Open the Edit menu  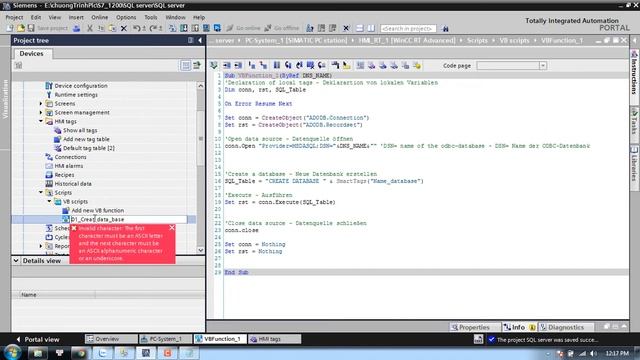36,17
